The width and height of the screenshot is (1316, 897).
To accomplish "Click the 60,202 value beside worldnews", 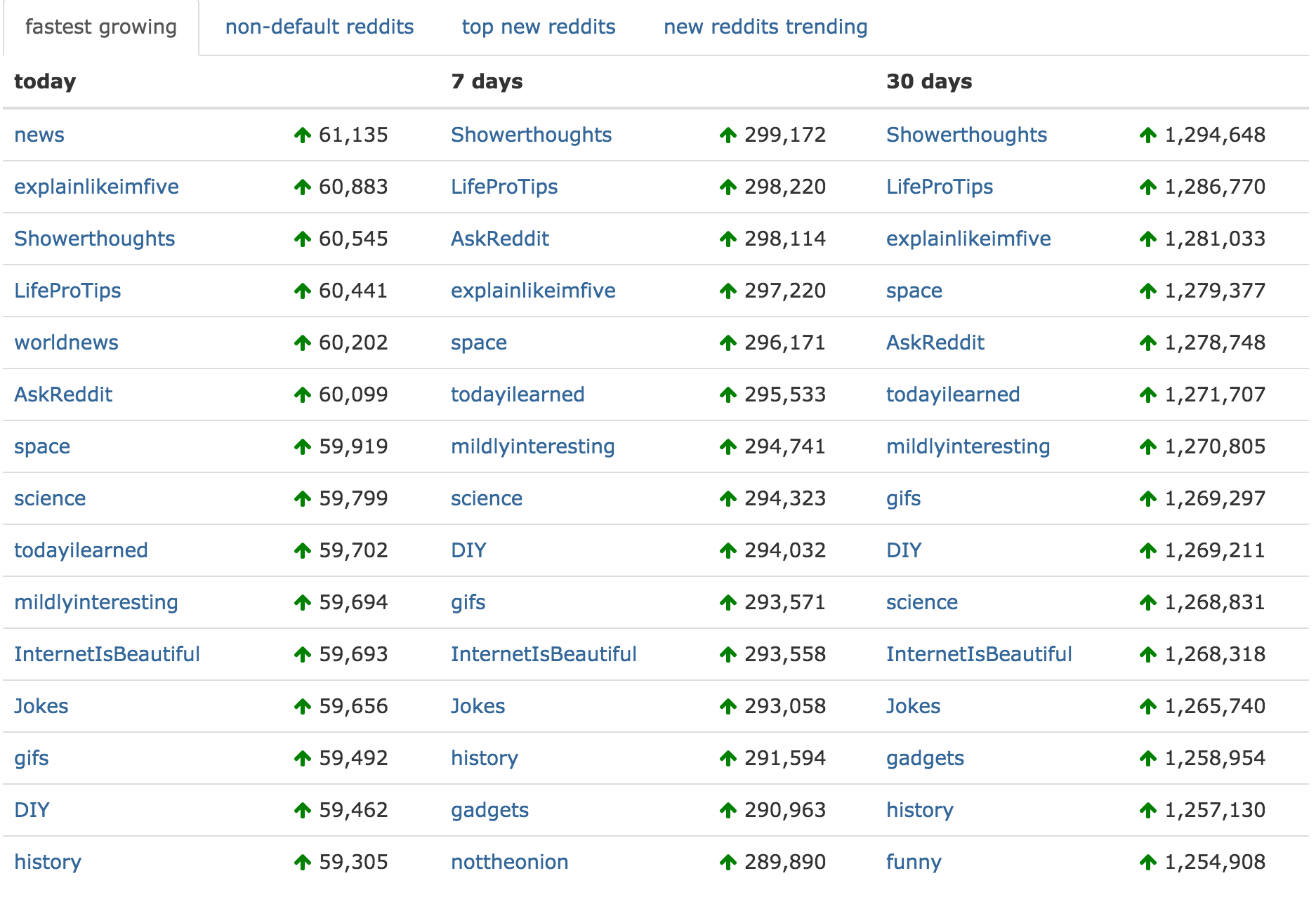I will (x=353, y=343).
